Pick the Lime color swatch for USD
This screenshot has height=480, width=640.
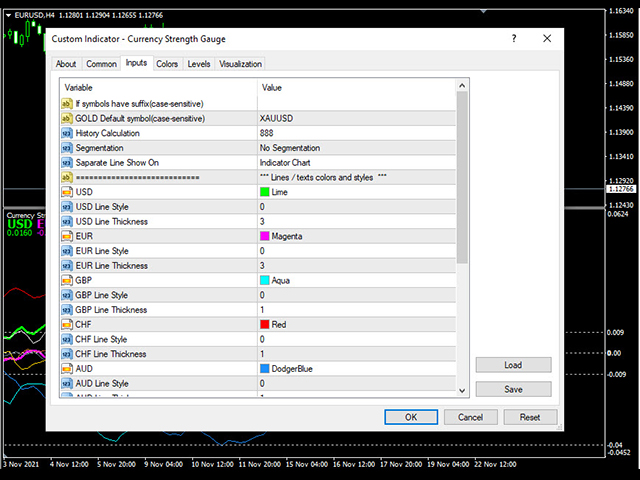(265, 192)
